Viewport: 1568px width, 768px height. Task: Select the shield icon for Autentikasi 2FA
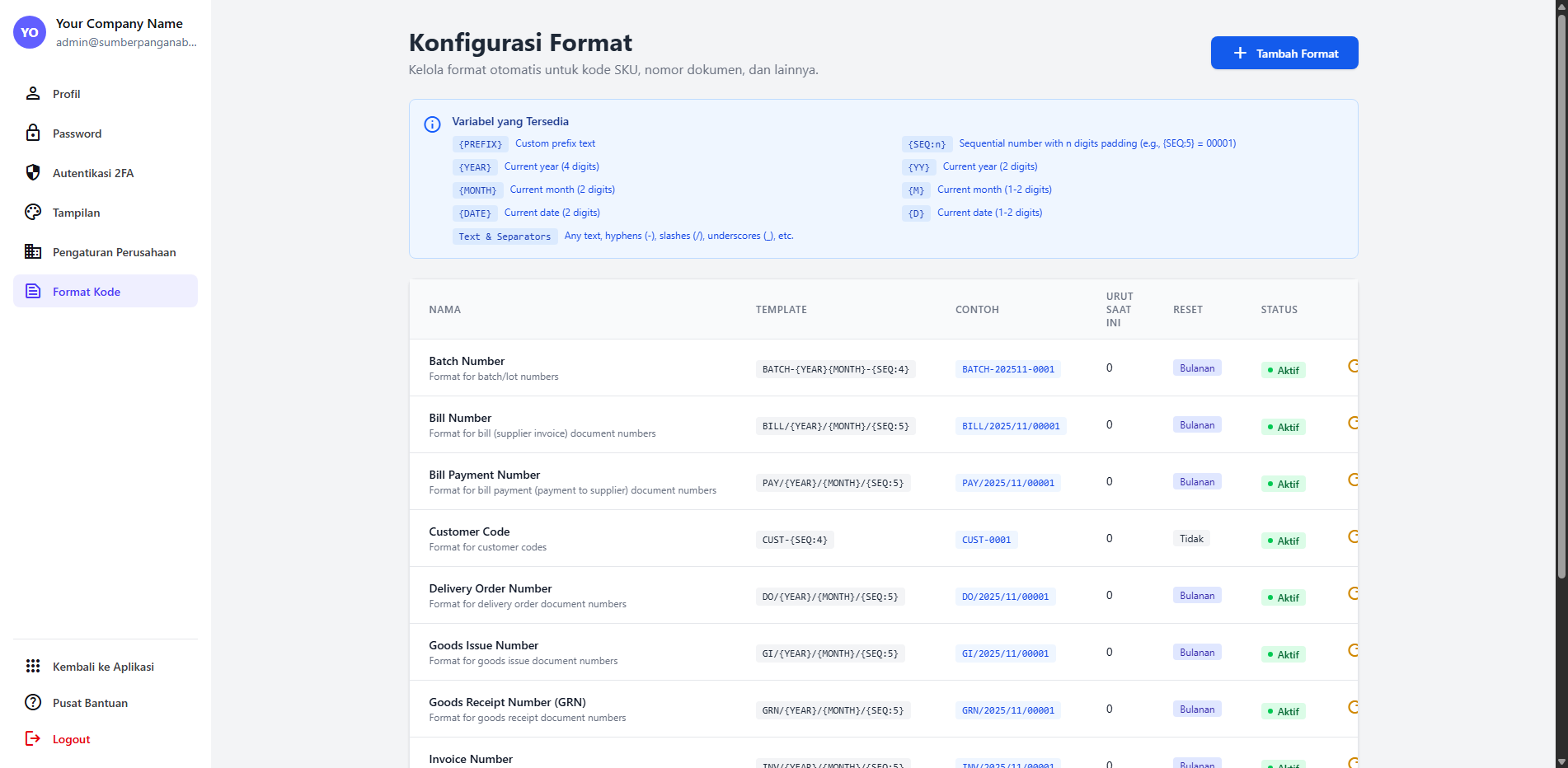(33, 172)
